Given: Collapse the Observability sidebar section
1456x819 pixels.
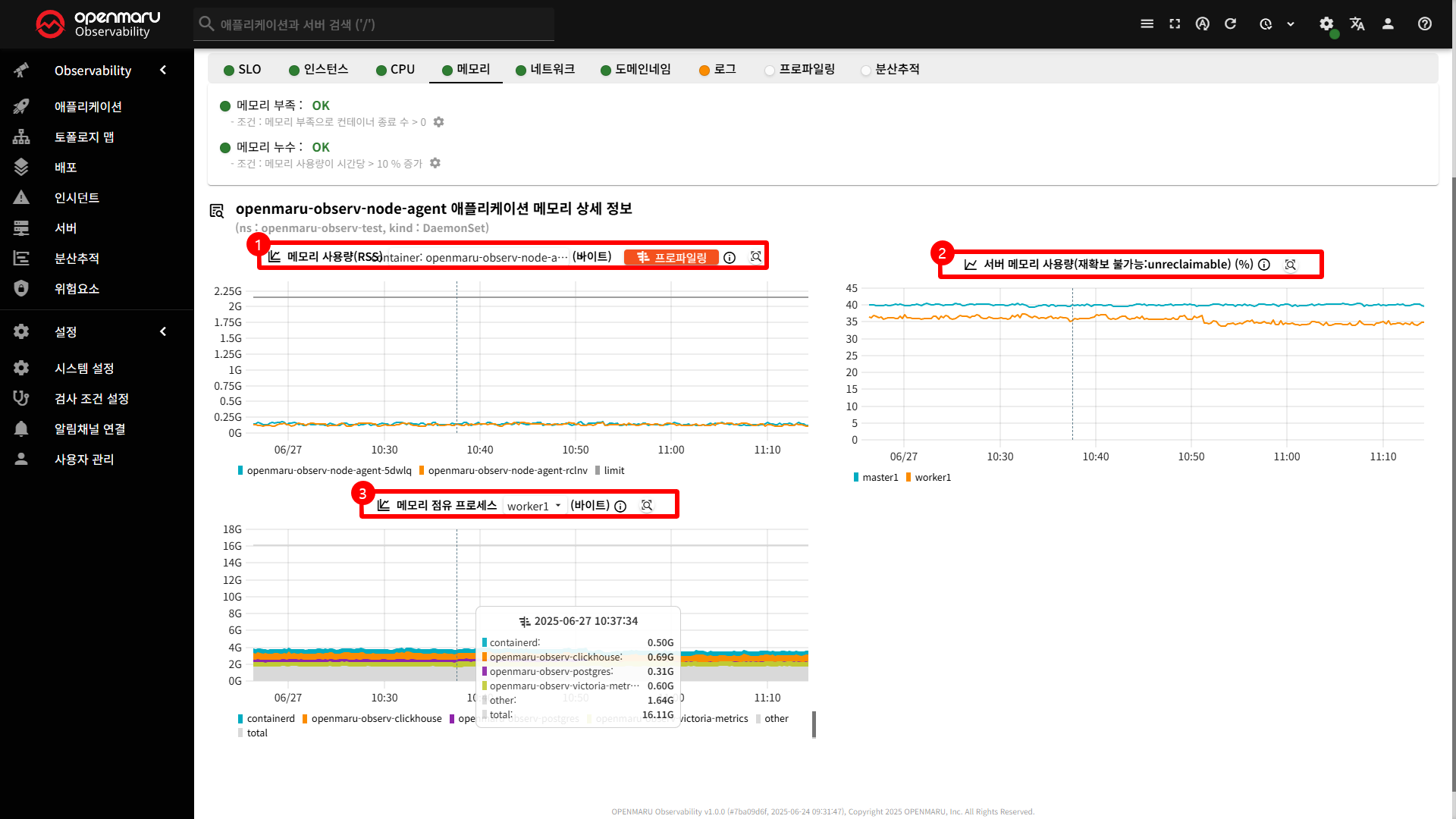Looking at the screenshot, I should (163, 70).
